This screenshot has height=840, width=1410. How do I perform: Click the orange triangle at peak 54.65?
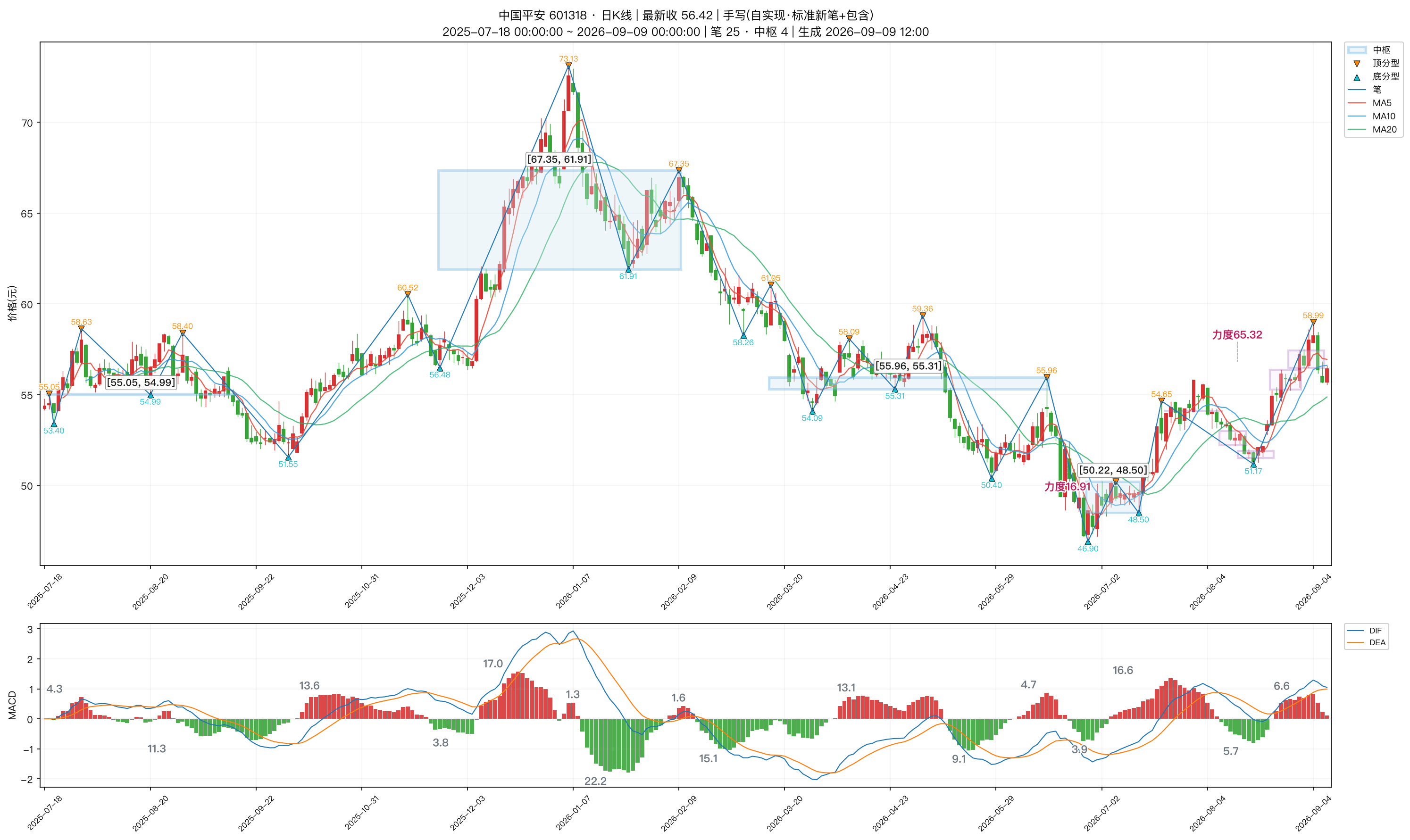1161,401
